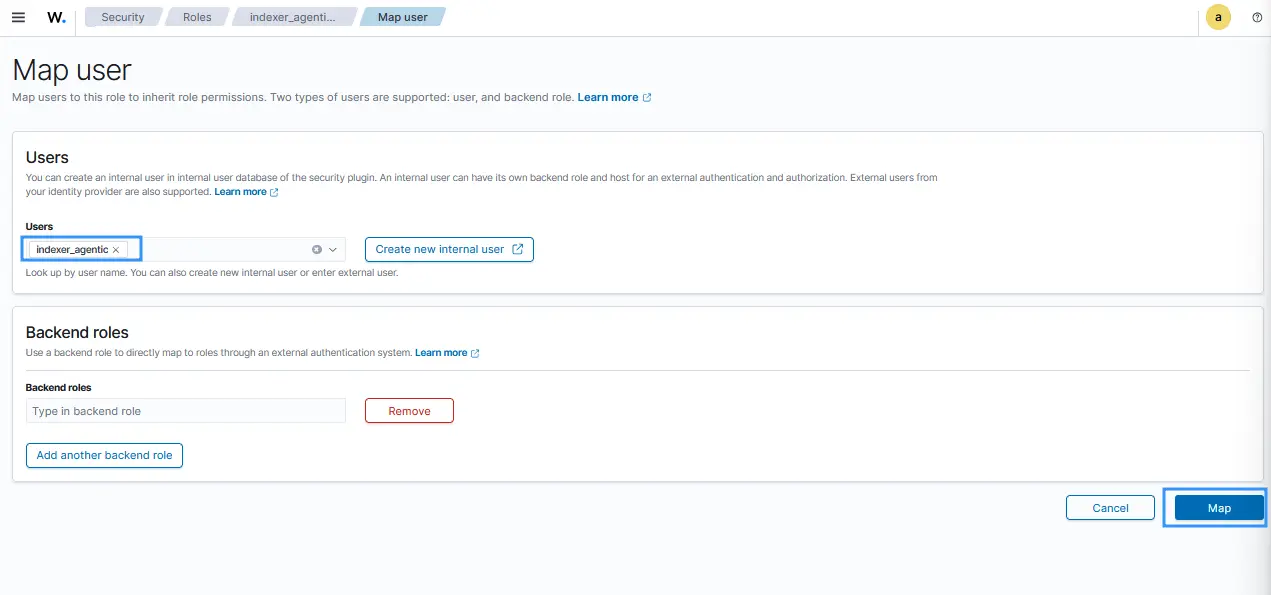The height and width of the screenshot is (595, 1271).
Task: Open the hamburger navigation menu
Action: click(x=18, y=17)
